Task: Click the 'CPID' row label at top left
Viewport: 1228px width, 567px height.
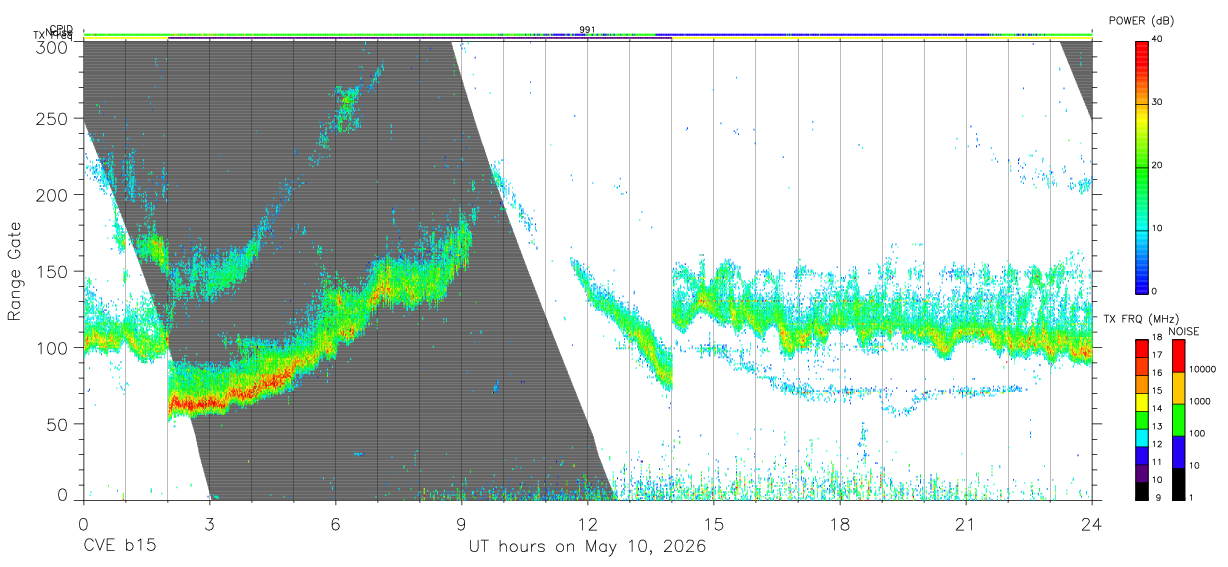Action: click(x=61, y=30)
